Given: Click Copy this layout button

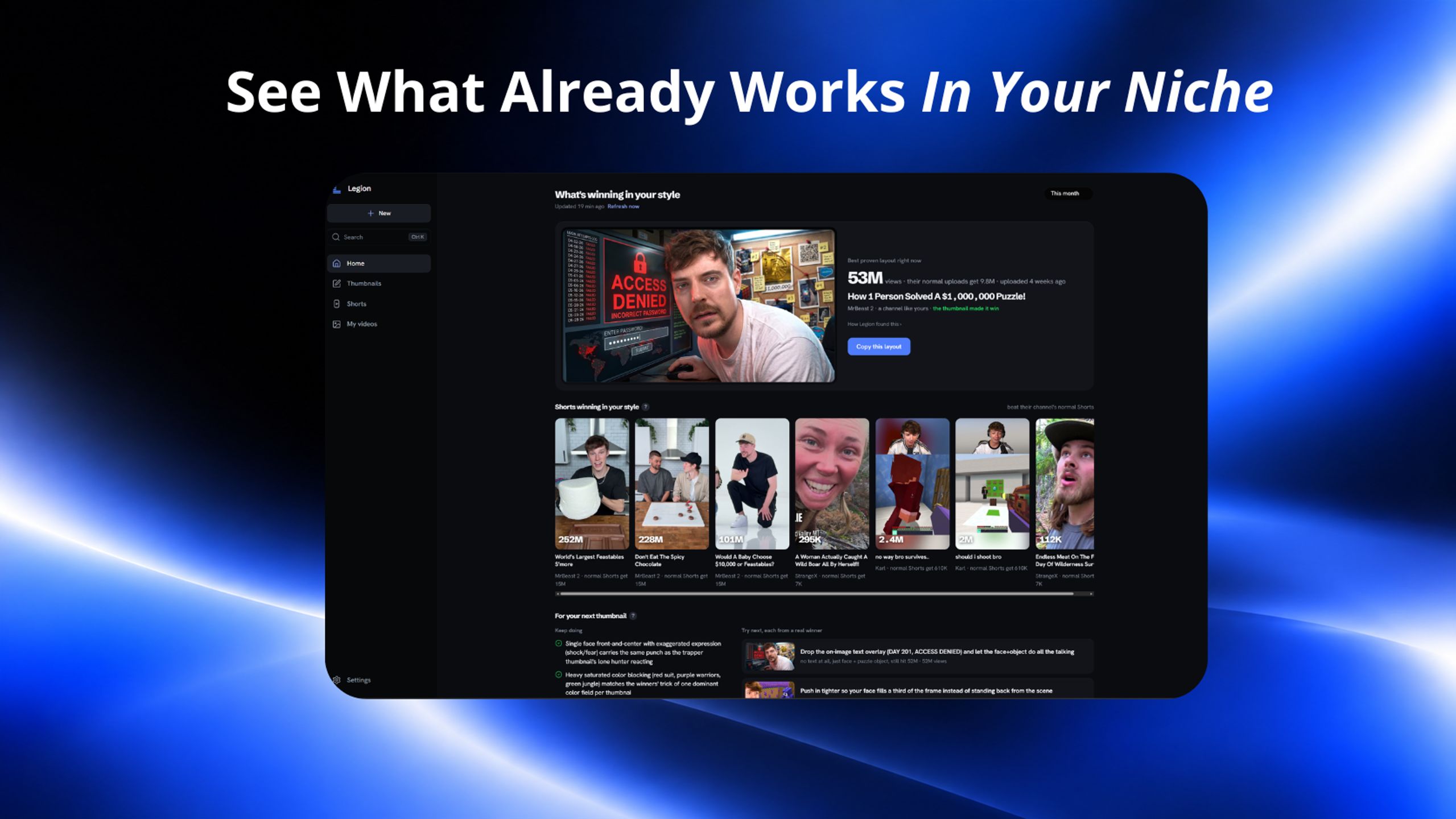Looking at the screenshot, I should click(878, 346).
